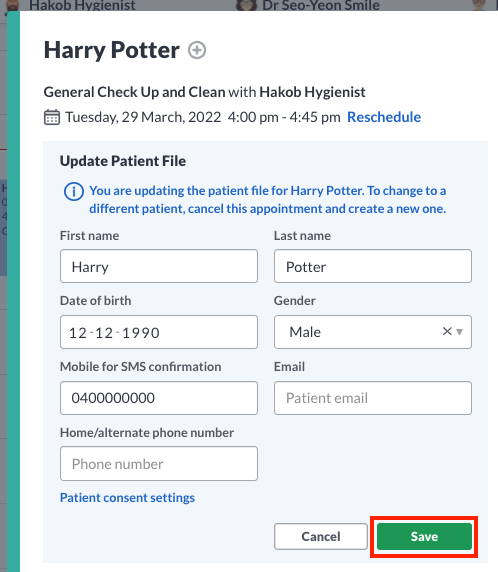
Task: Click the Patient email input
Action: tap(373, 398)
